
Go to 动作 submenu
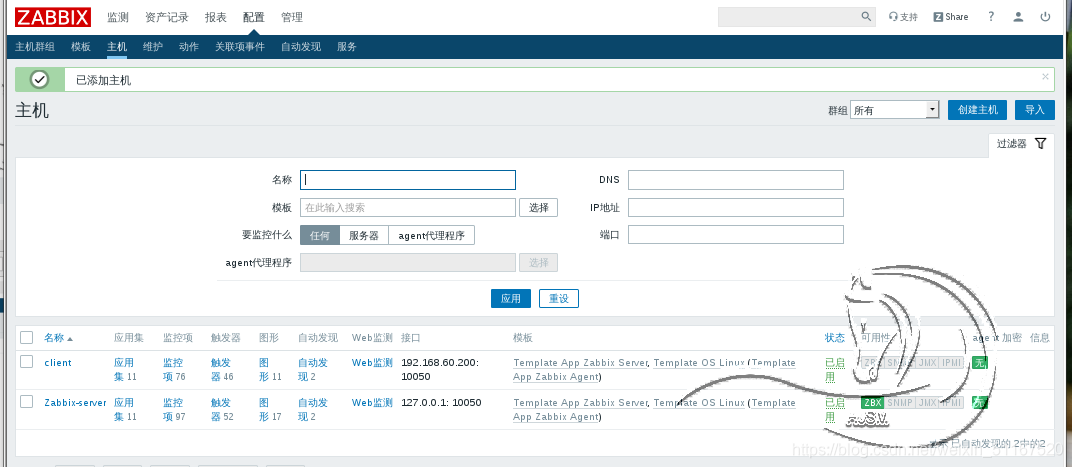[x=189, y=47]
